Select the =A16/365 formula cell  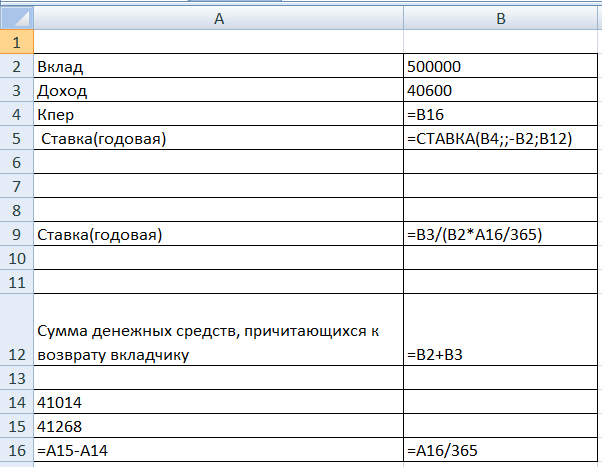point(501,450)
